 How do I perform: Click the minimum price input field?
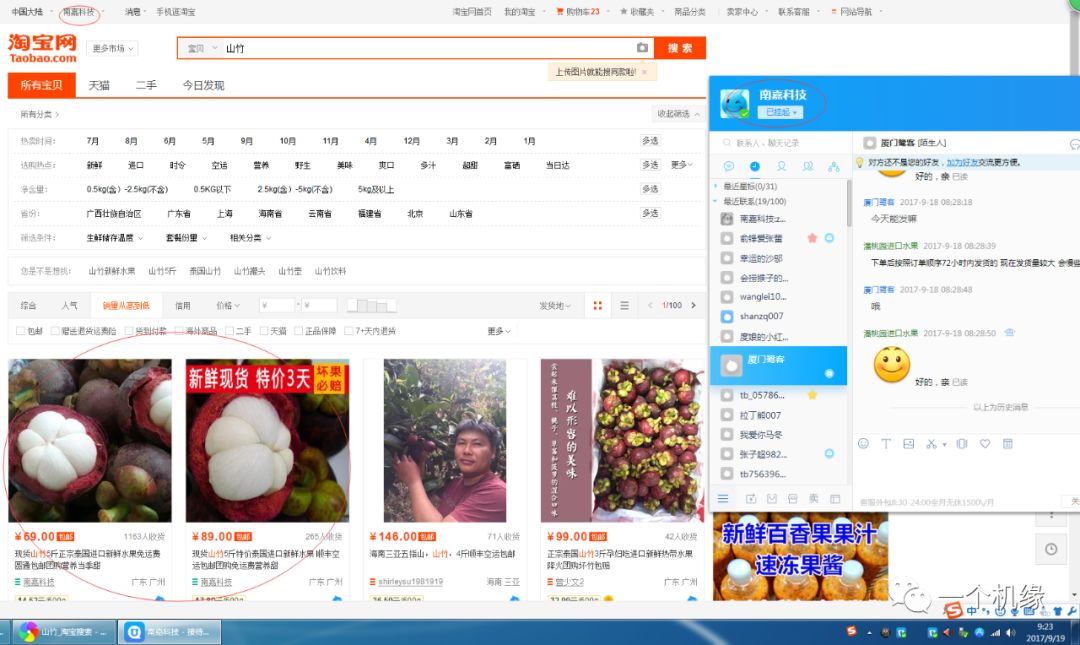click(278, 305)
